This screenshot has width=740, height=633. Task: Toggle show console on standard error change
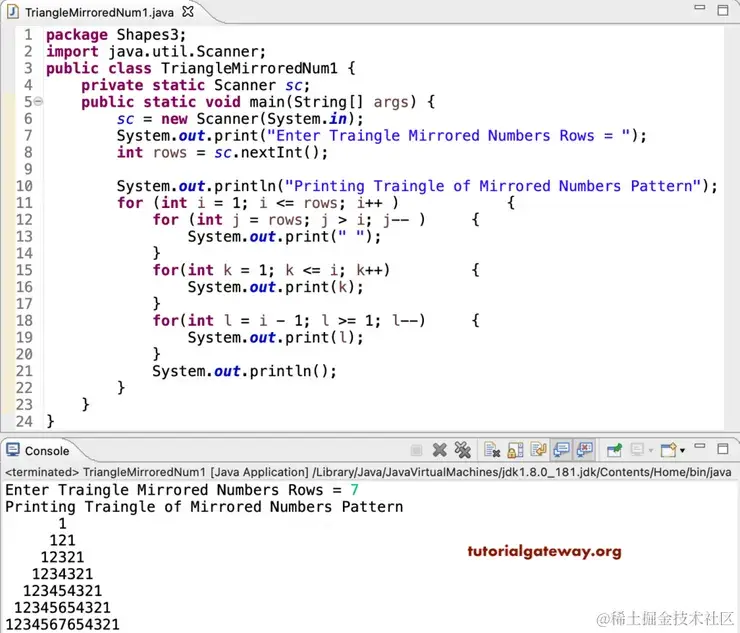point(584,450)
